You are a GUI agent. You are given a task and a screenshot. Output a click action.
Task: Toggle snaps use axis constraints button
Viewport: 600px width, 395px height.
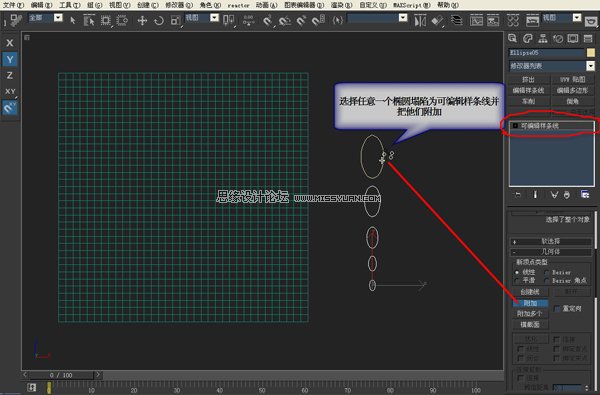10,108
